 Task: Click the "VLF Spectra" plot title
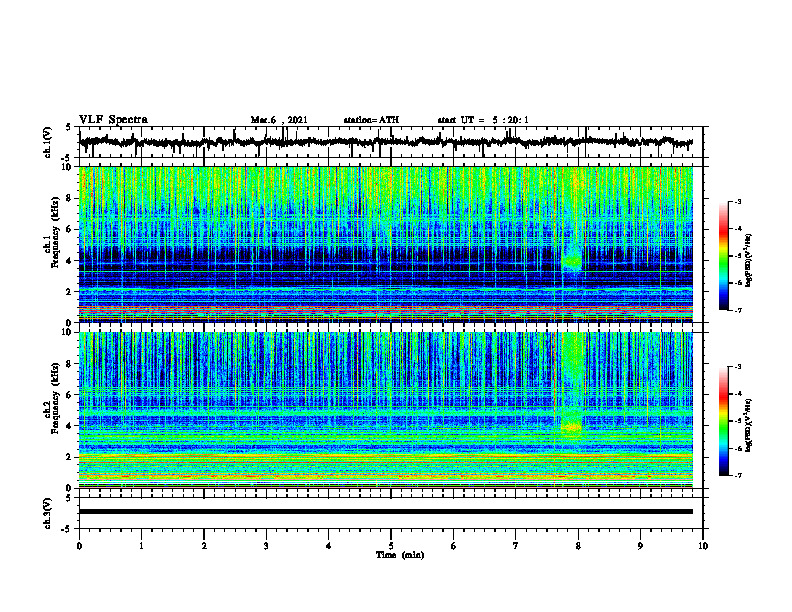[x=113, y=120]
